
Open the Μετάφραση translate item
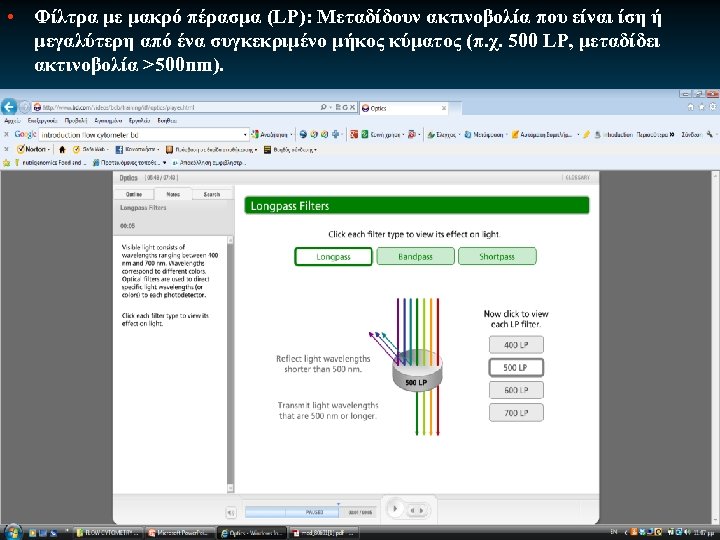(x=486, y=135)
